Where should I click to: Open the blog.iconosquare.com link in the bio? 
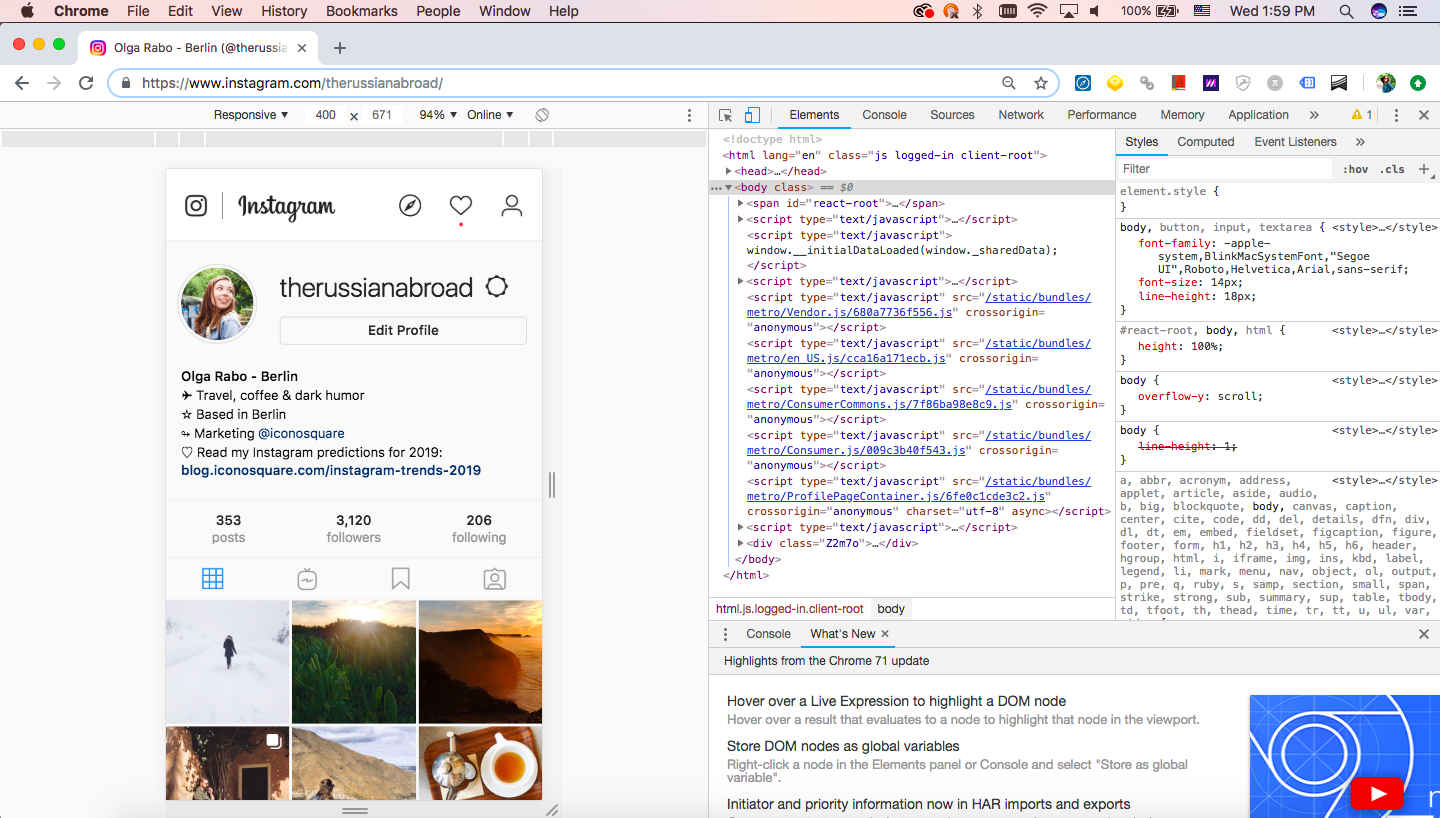pyautogui.click(x=329, y=470)
